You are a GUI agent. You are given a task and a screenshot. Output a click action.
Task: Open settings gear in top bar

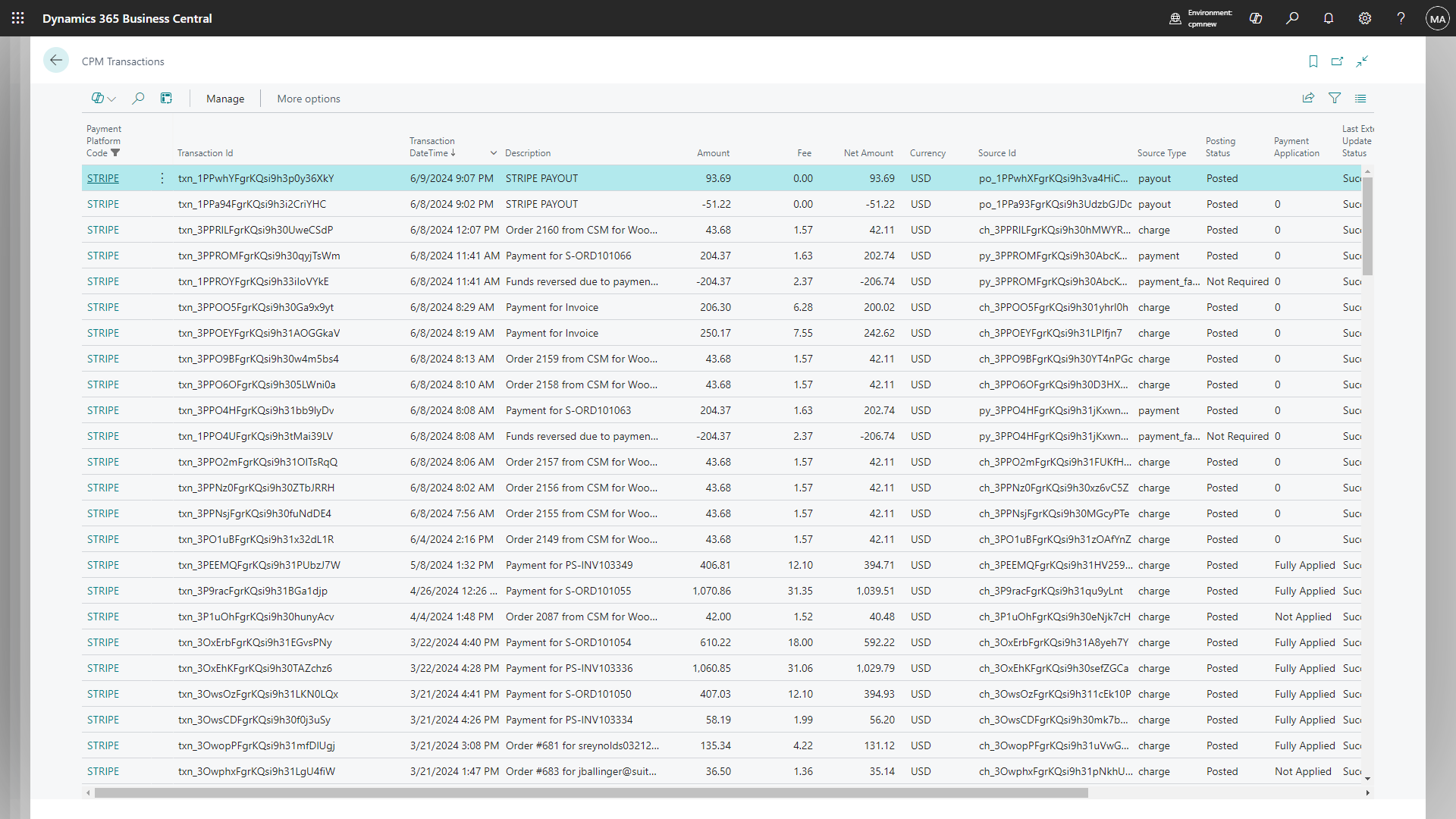[x=1365, y=18]
